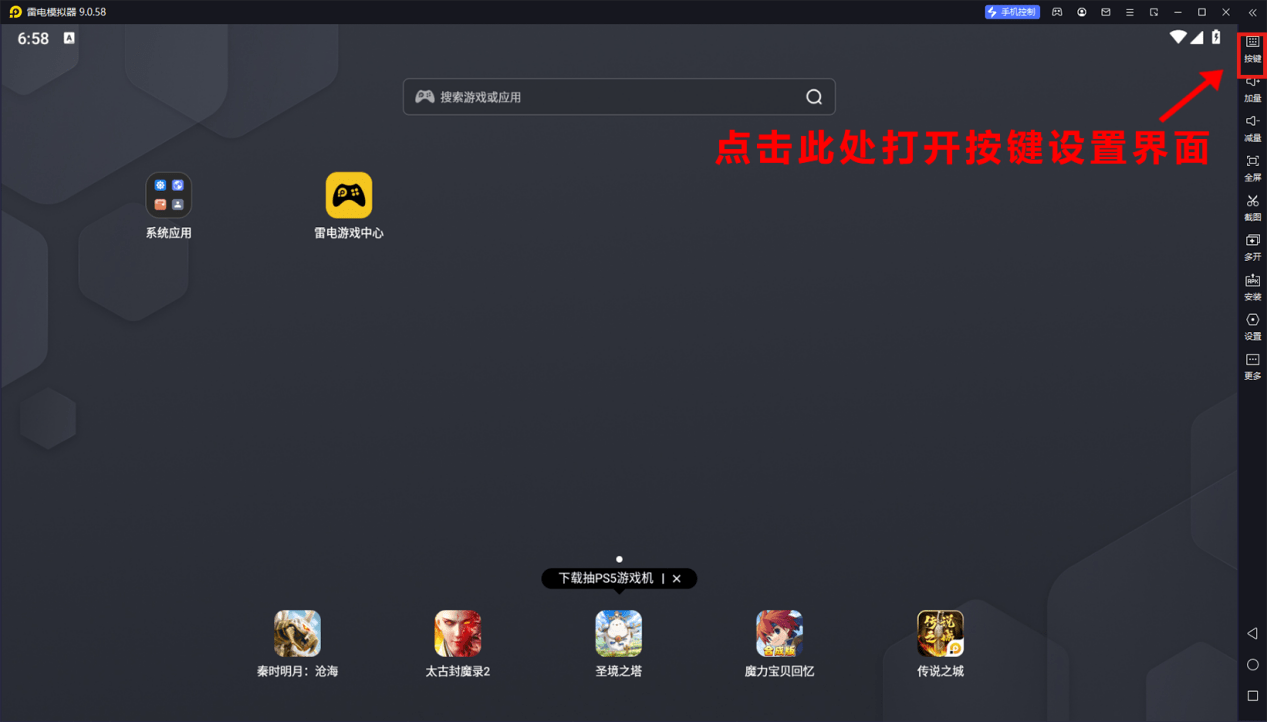Toggle 全屏 fullscreen mode in sidebar
1267x722 pixels.
click(1252, 167)
